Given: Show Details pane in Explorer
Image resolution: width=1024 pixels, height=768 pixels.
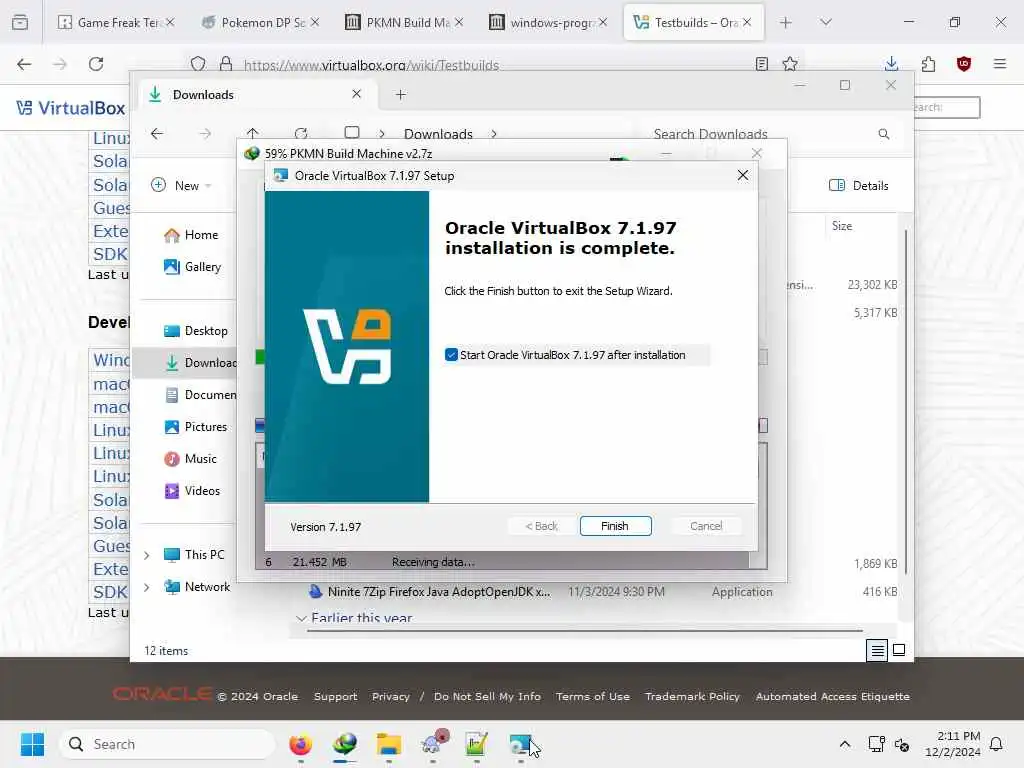Looking at the screenshot, I should pyautogui.click(x=858, y=185).
